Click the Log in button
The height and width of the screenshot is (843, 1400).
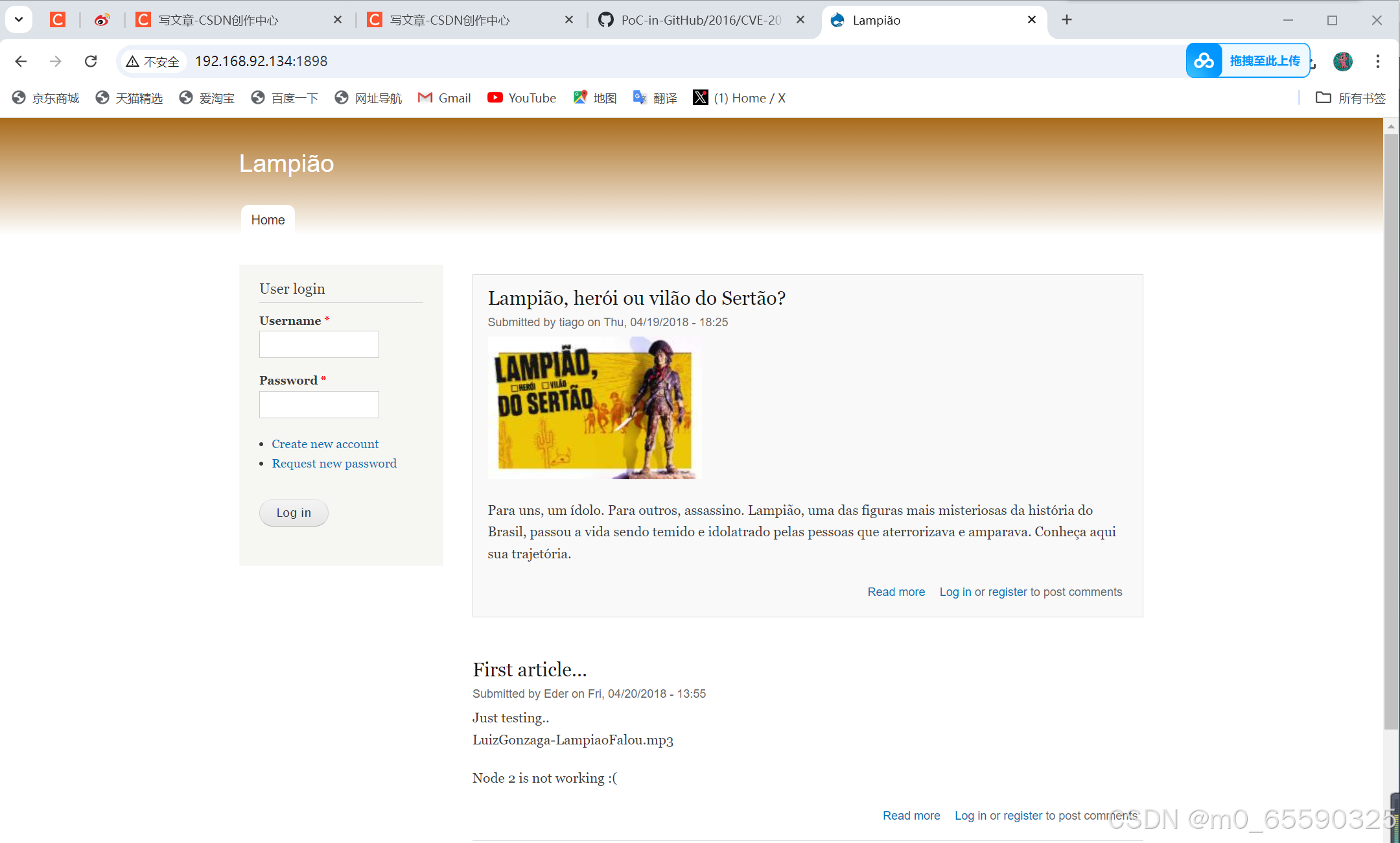coord(294,512)
